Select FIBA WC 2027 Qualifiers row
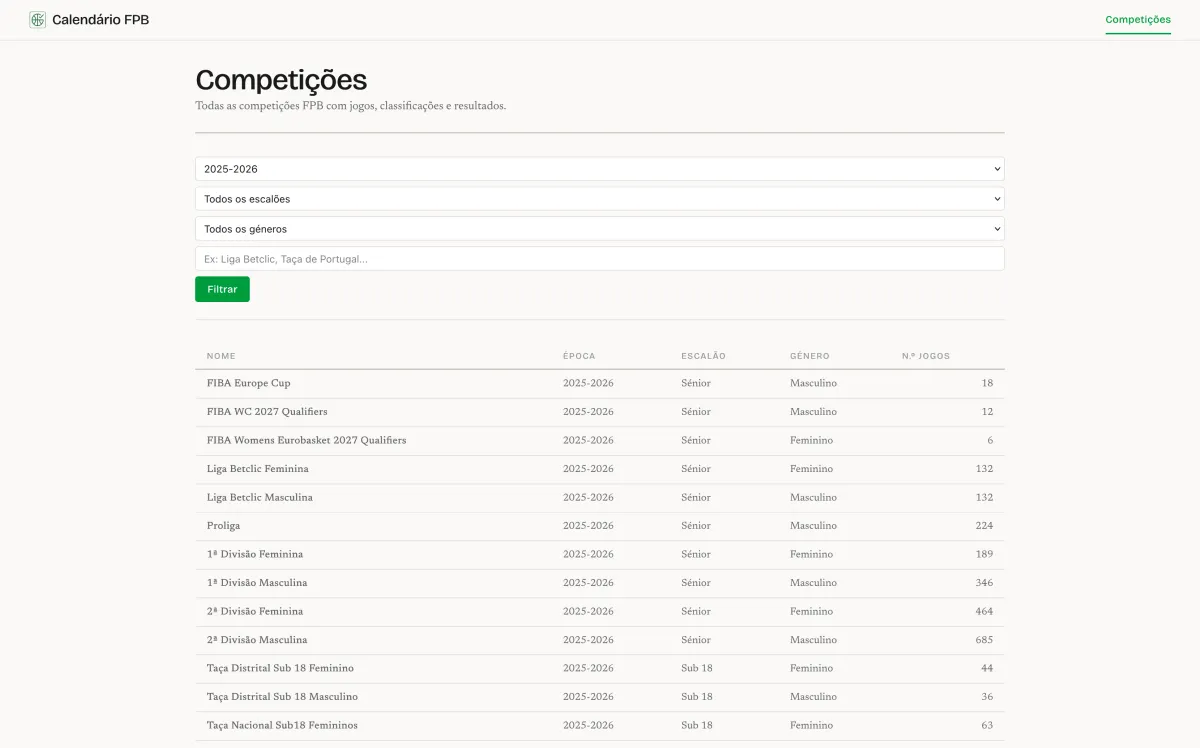The height and width of the screenshot is (748, 1200). pyautogui.click(x=267, y=412)
